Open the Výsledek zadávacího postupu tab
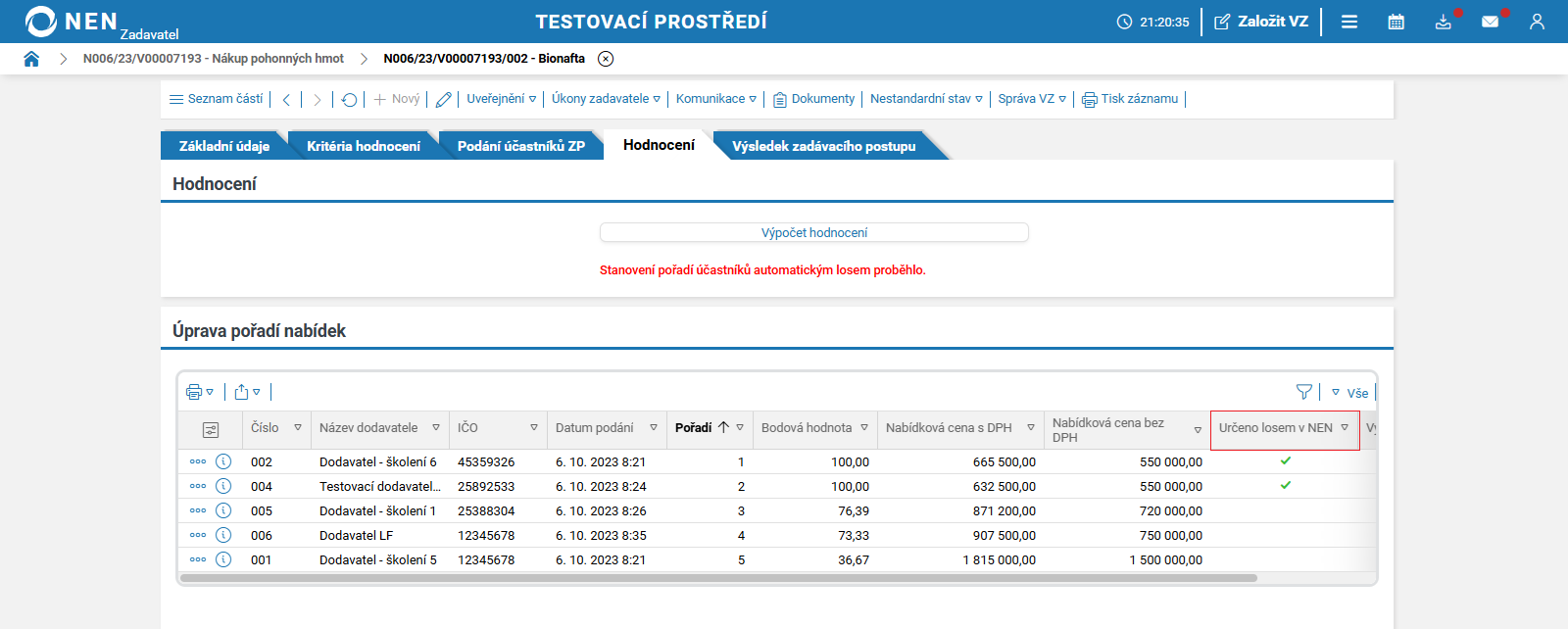 [x=823, y=146]
